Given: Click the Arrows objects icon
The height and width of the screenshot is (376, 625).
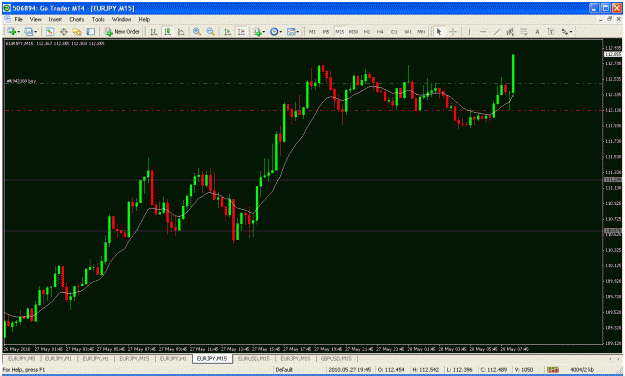Looking at the screenshot, I should click(565, 31).
